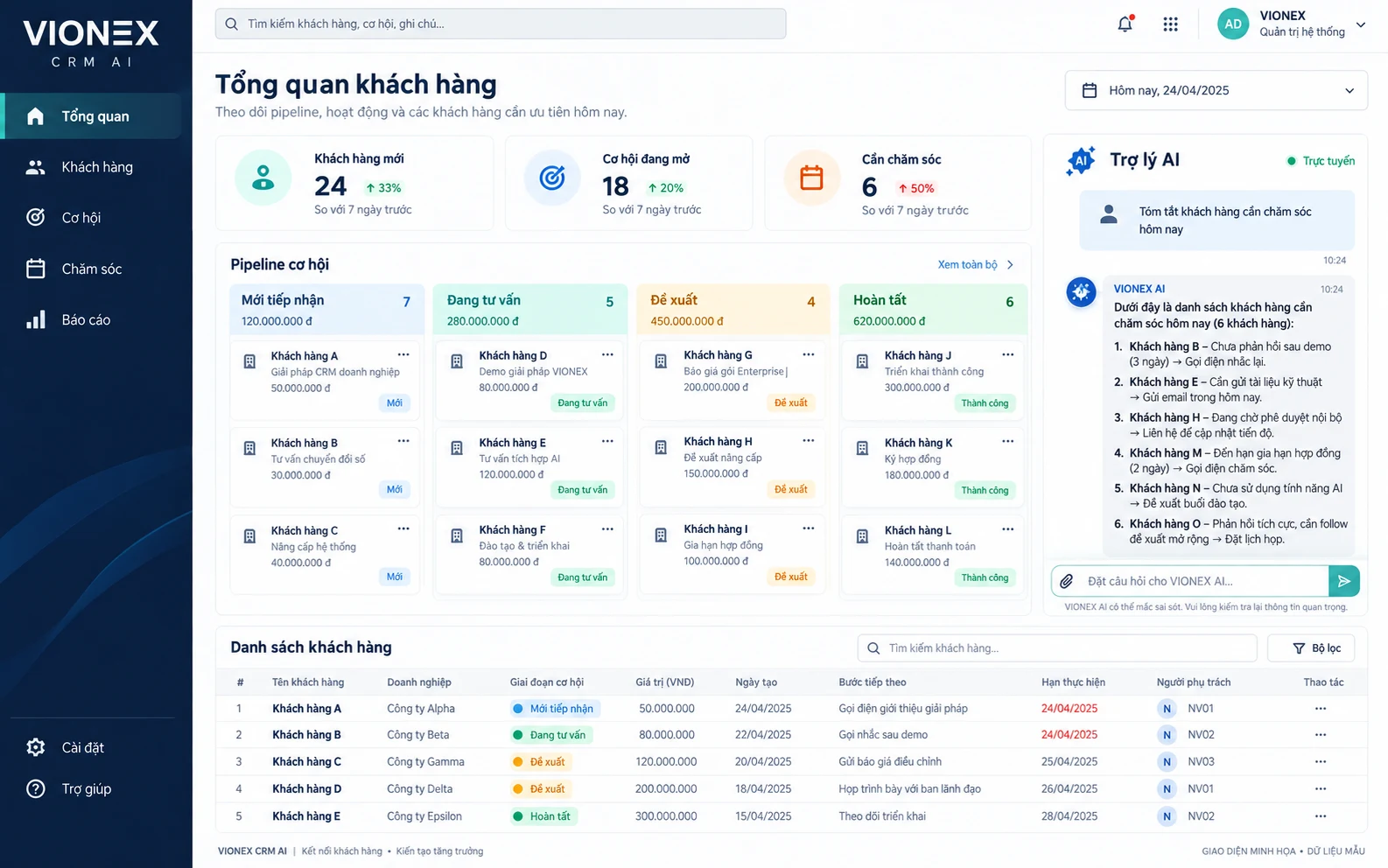This screenshot has width=1388, height=868.
Task: Click row actions for Công ty Alpha
Action: point(1321,709)
